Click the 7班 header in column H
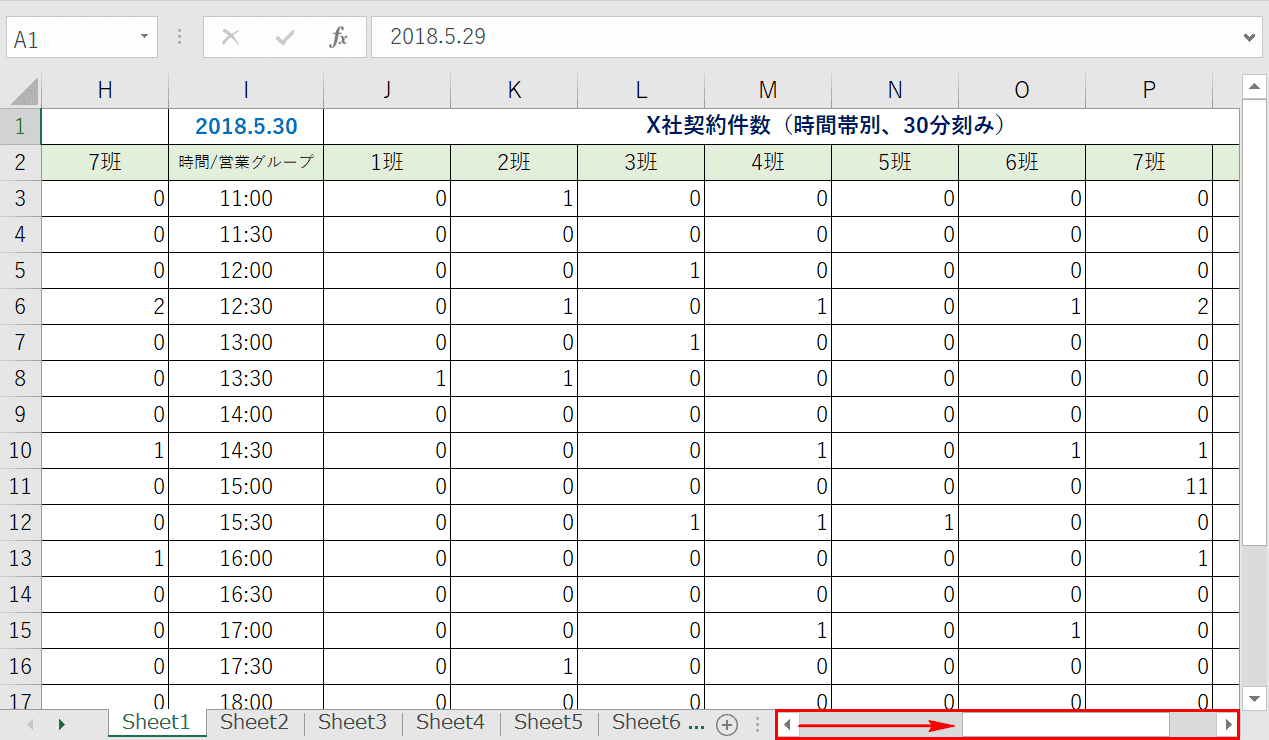This screenshot has width=1269, height=740. coord(105,162)
